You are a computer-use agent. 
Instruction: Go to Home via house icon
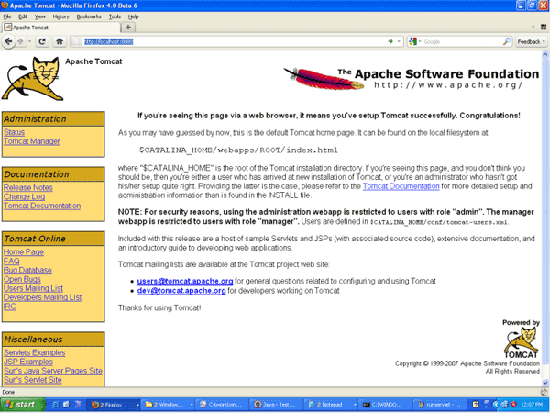(x=59, y=42)
